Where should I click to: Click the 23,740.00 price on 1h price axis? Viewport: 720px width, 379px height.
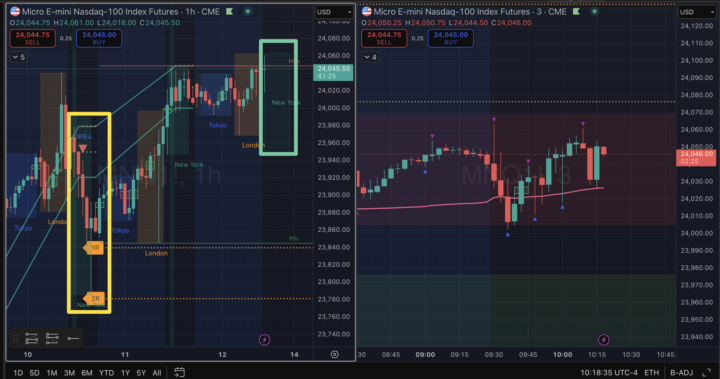[334, 334]
